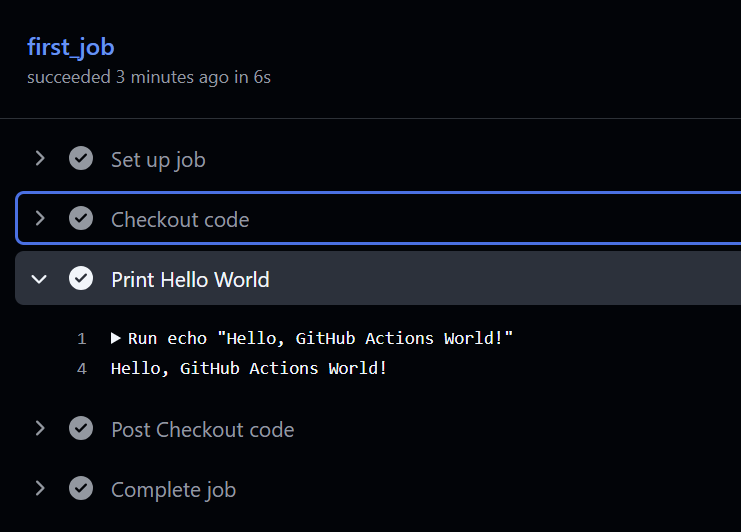The image size is (741, 532).
Task: Open the Post Checkout code step
Action: pos(202,430)
